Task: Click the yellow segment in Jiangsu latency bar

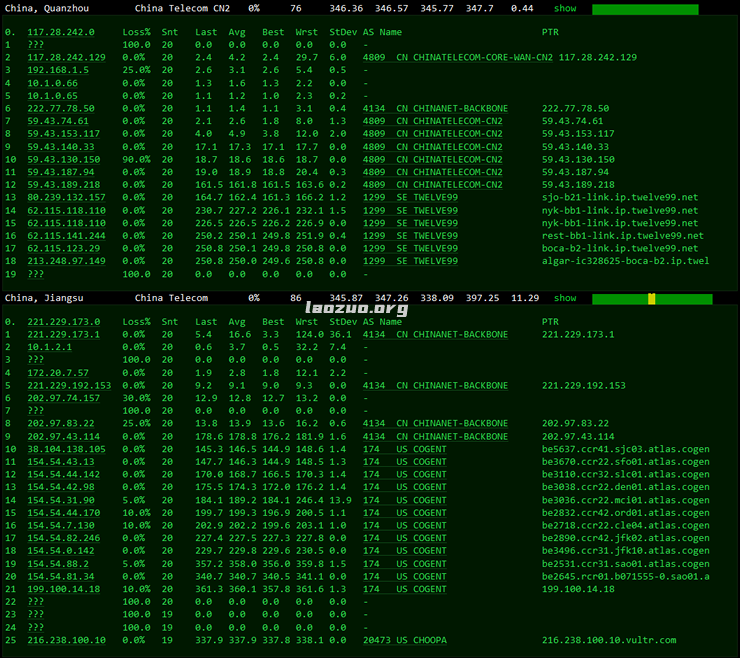Action: coord(652,299)
